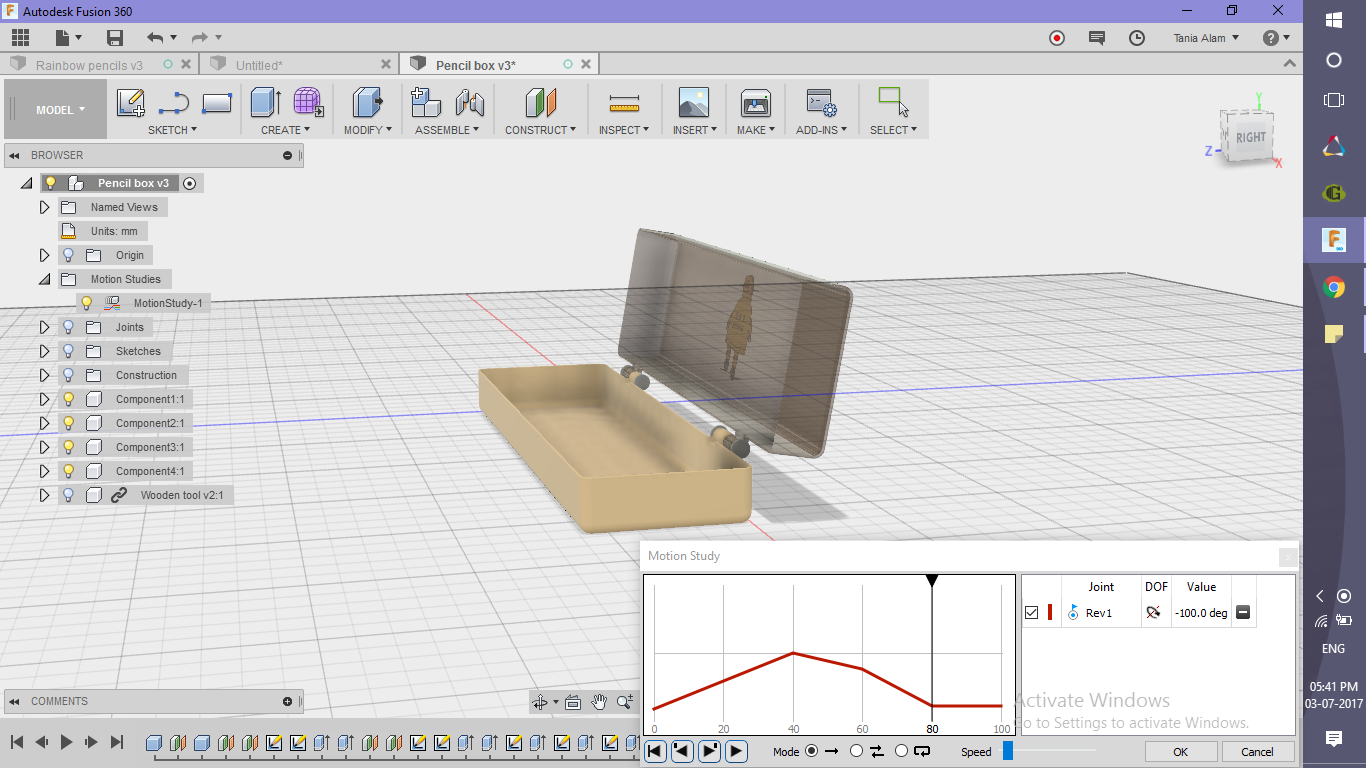Viewport: 1366px width, 768px height.
Task: Toggle visibility lightbulb for Component1:1
Action: (69, 399)
